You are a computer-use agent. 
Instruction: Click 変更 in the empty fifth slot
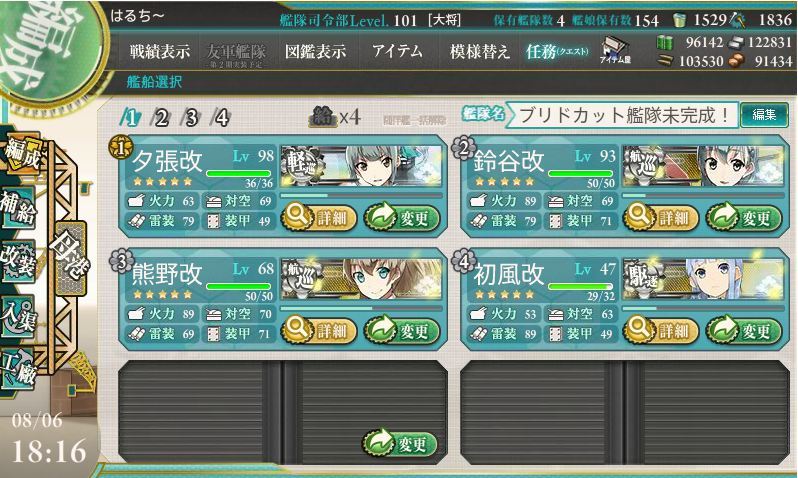pos(401,444)
